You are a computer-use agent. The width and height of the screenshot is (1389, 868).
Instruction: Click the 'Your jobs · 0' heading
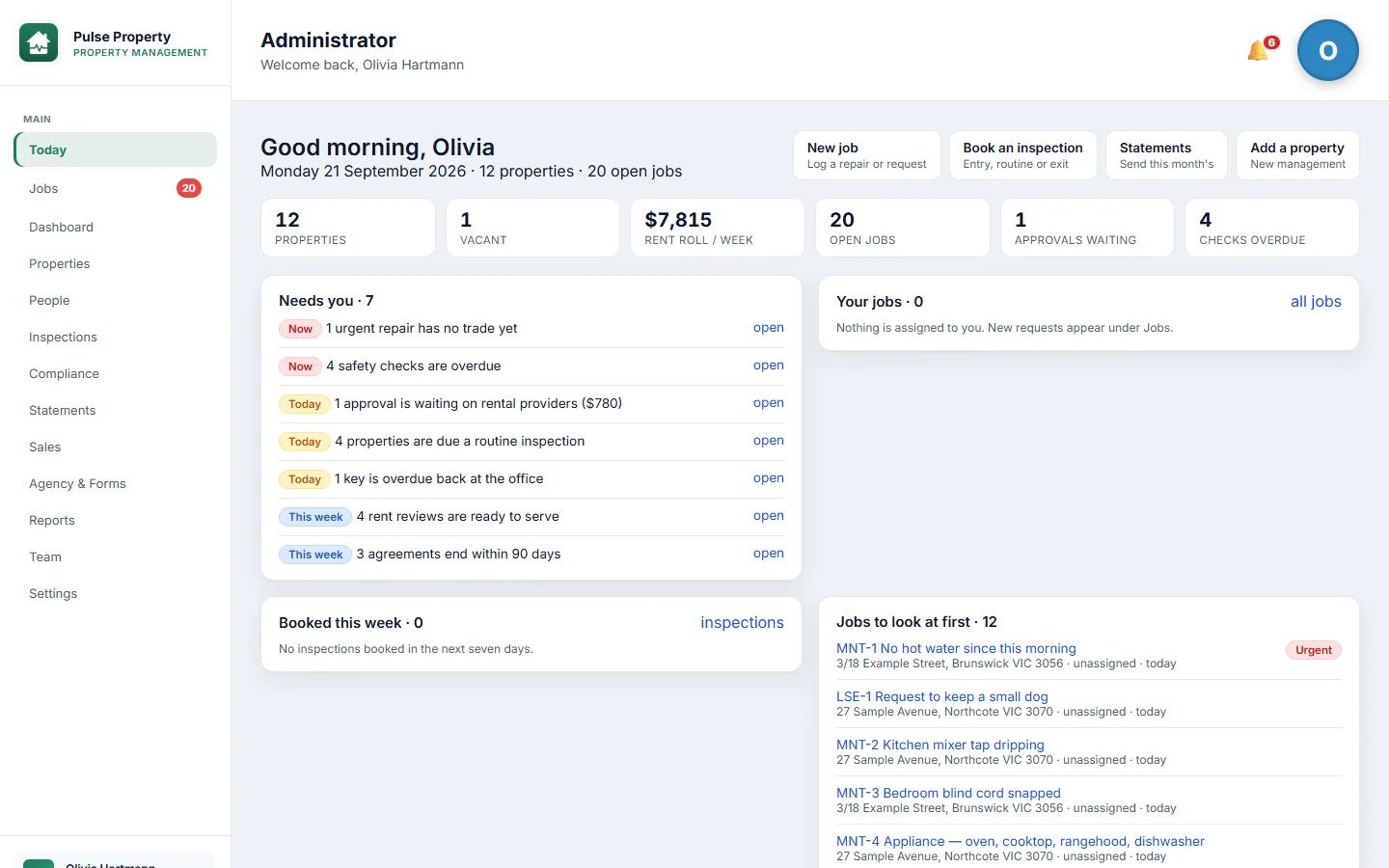coord(880,302)
